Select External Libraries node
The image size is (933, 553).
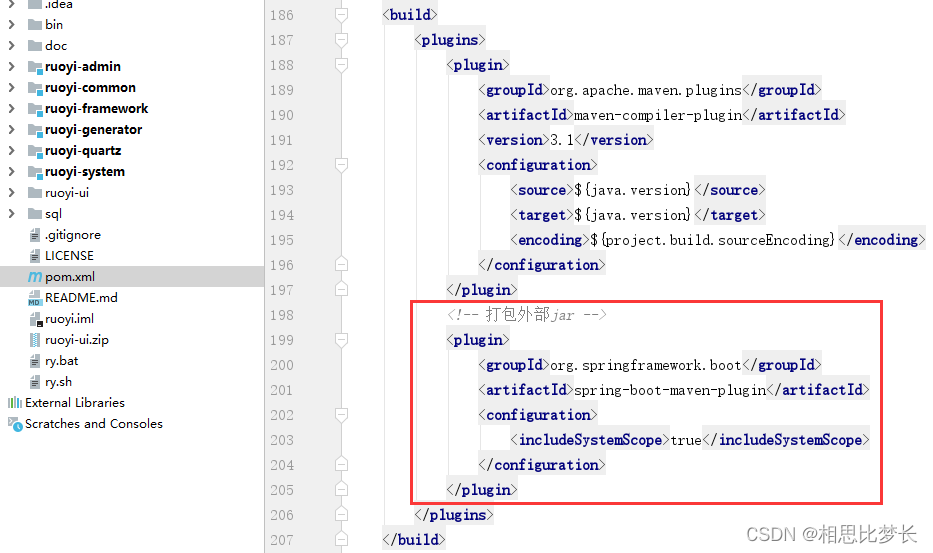point(75,403)
